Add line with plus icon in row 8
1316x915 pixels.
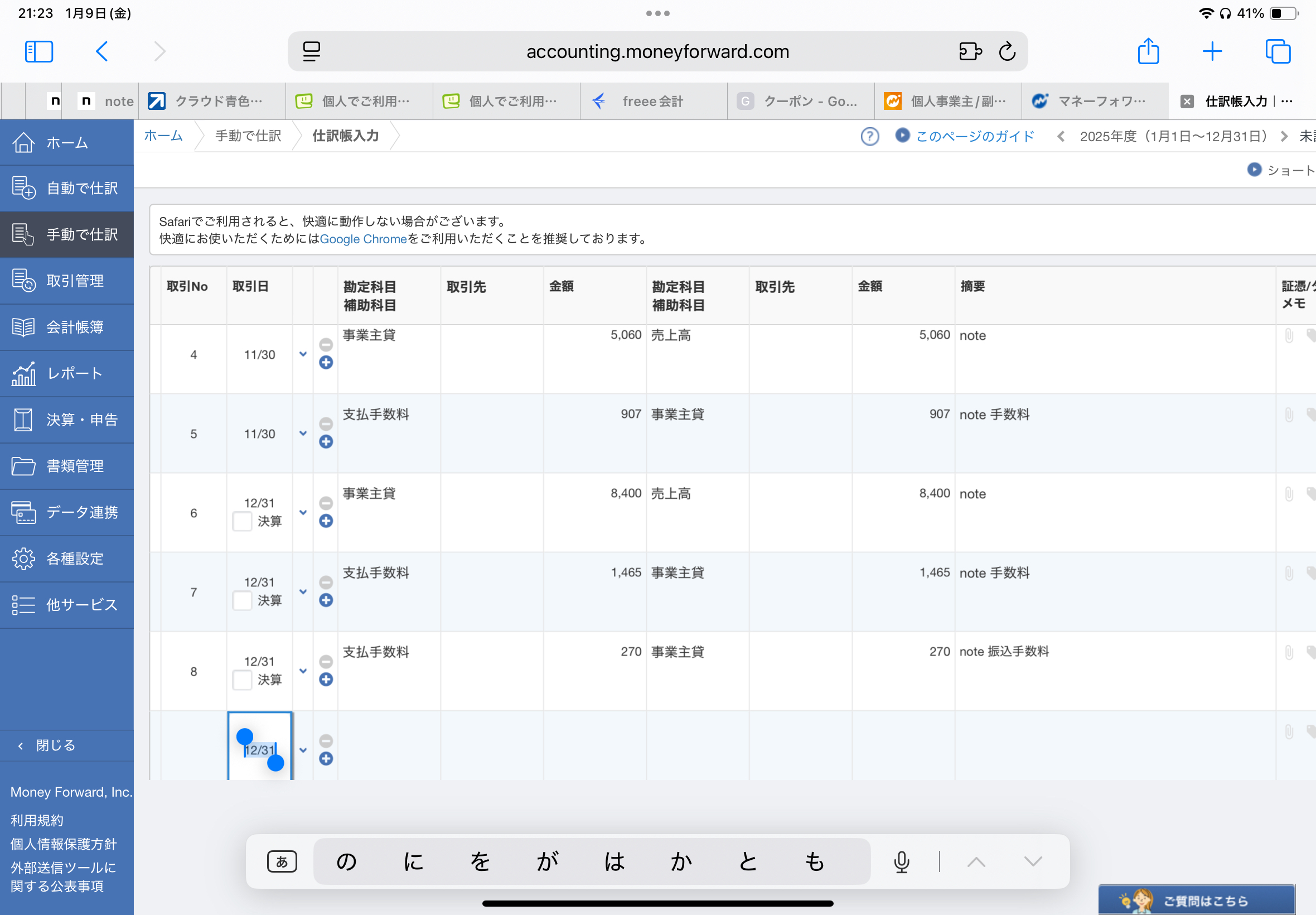[x=326, y=680]
